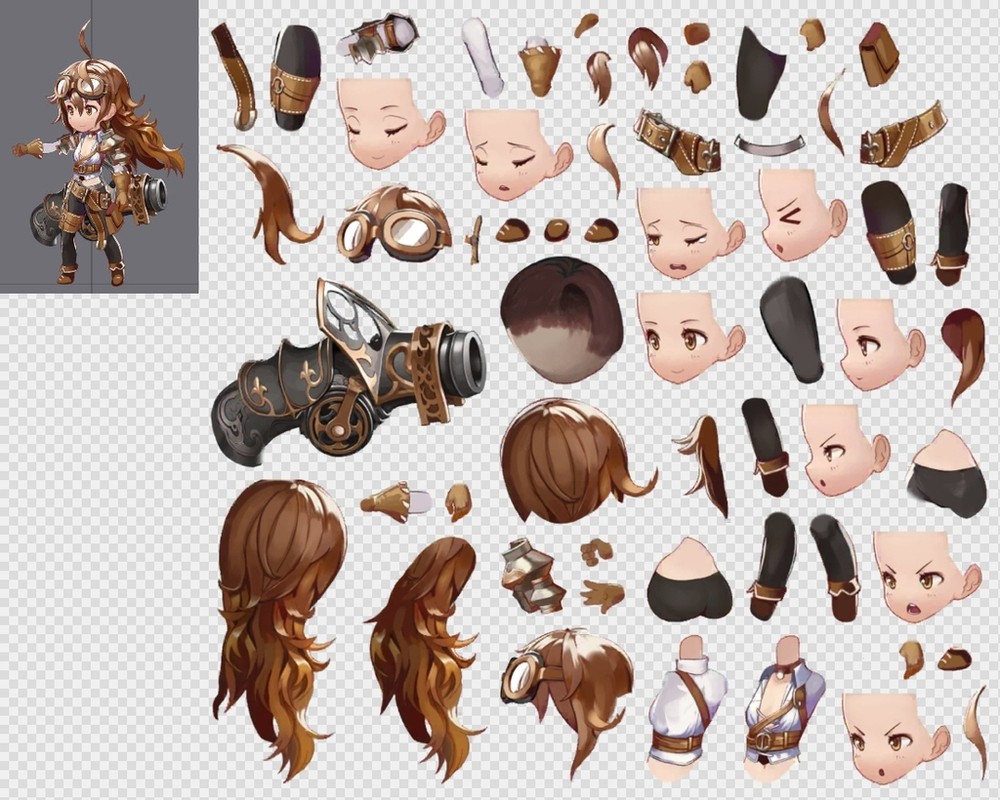Image resolution: width=1000 pixels, height=800 pixels.
Task: Select the open-palm brown glove hand
Action: [x=602, y=595]
